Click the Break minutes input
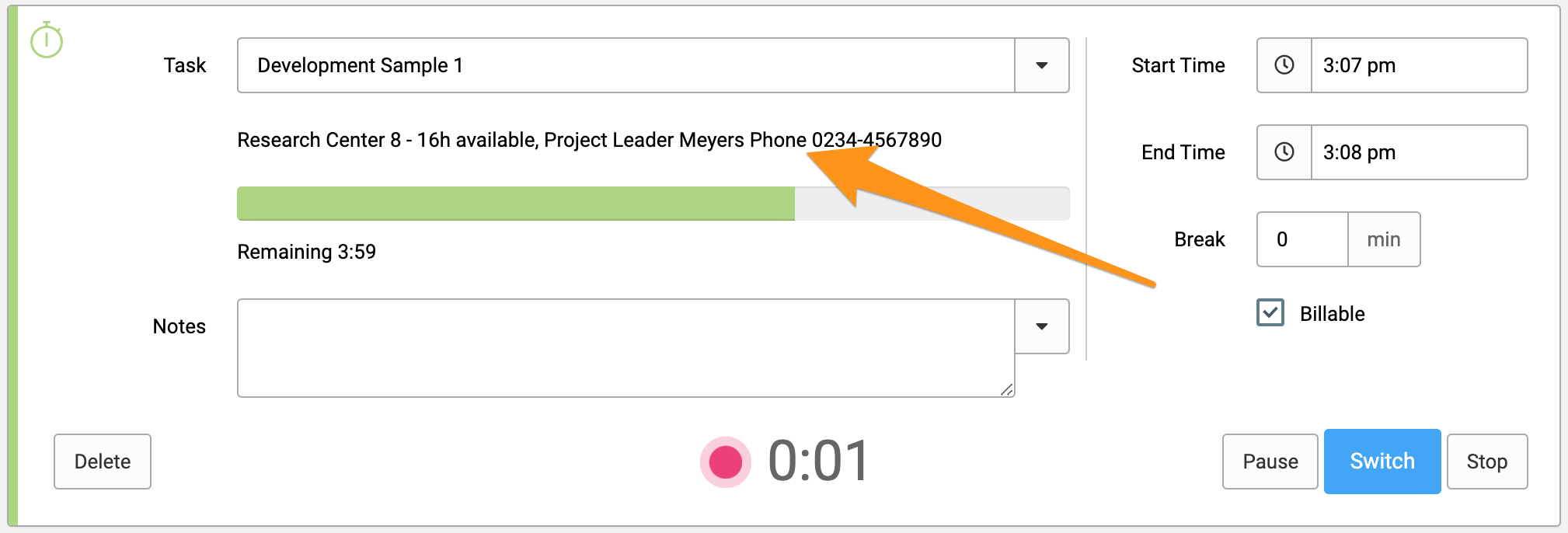Screen dimensions: 1568x533 coord(1302,239)
